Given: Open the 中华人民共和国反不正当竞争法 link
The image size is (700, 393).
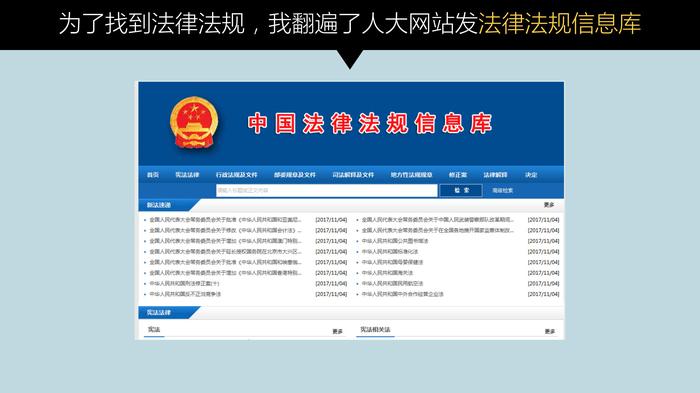Looking at the screenshot, I should pyautogui.click(x=185, y=294).
